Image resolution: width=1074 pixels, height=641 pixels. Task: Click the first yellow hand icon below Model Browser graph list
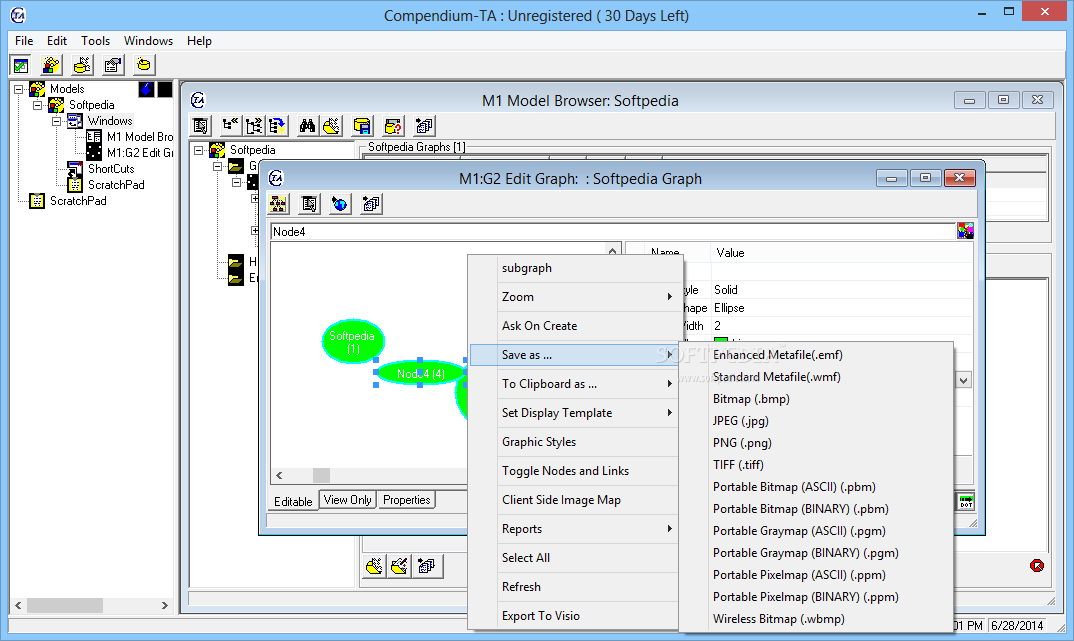pyautogui.click(x=374, y=566)
